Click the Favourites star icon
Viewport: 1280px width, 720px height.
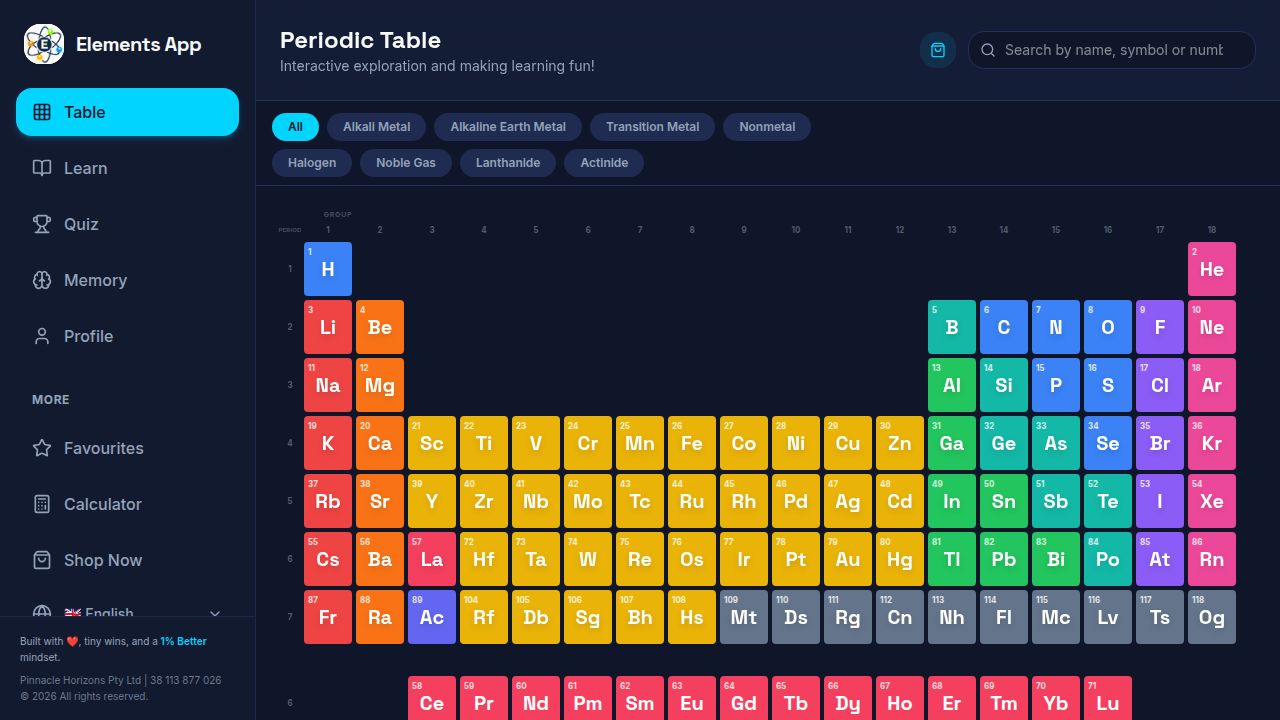point(42,448)
